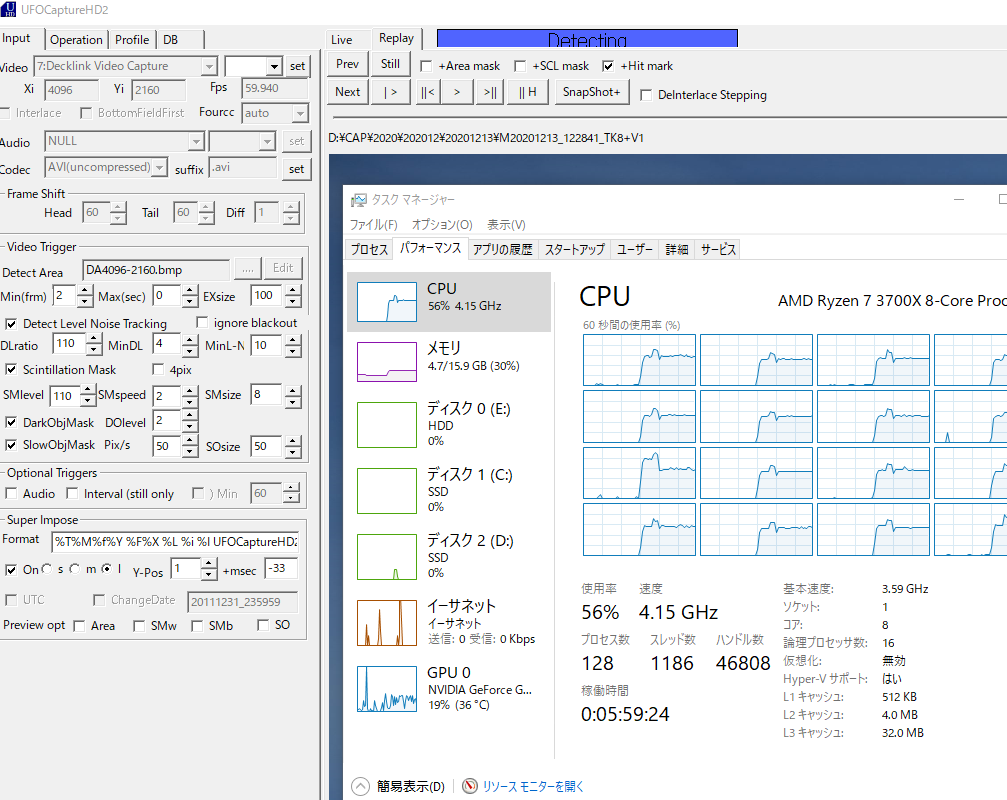Image resolution: width=1007 pixels, height=800 pixels.
Task: Expand the Codec AVI(uncompressed) dropdown
Action: pos(159,168)
